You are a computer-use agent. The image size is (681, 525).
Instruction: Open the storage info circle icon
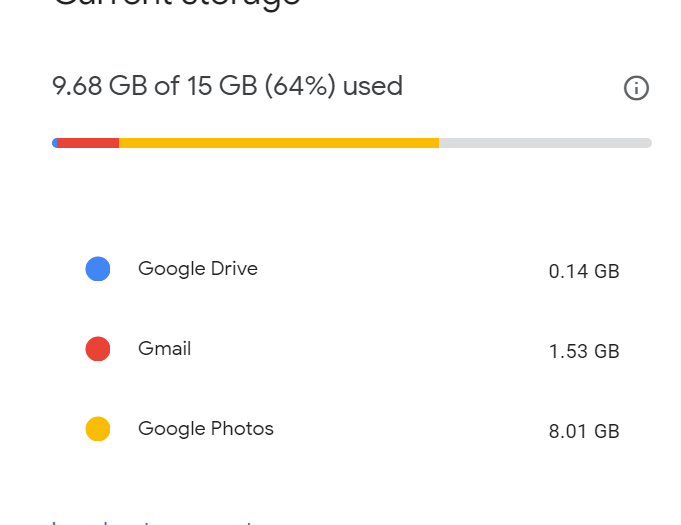636,88
